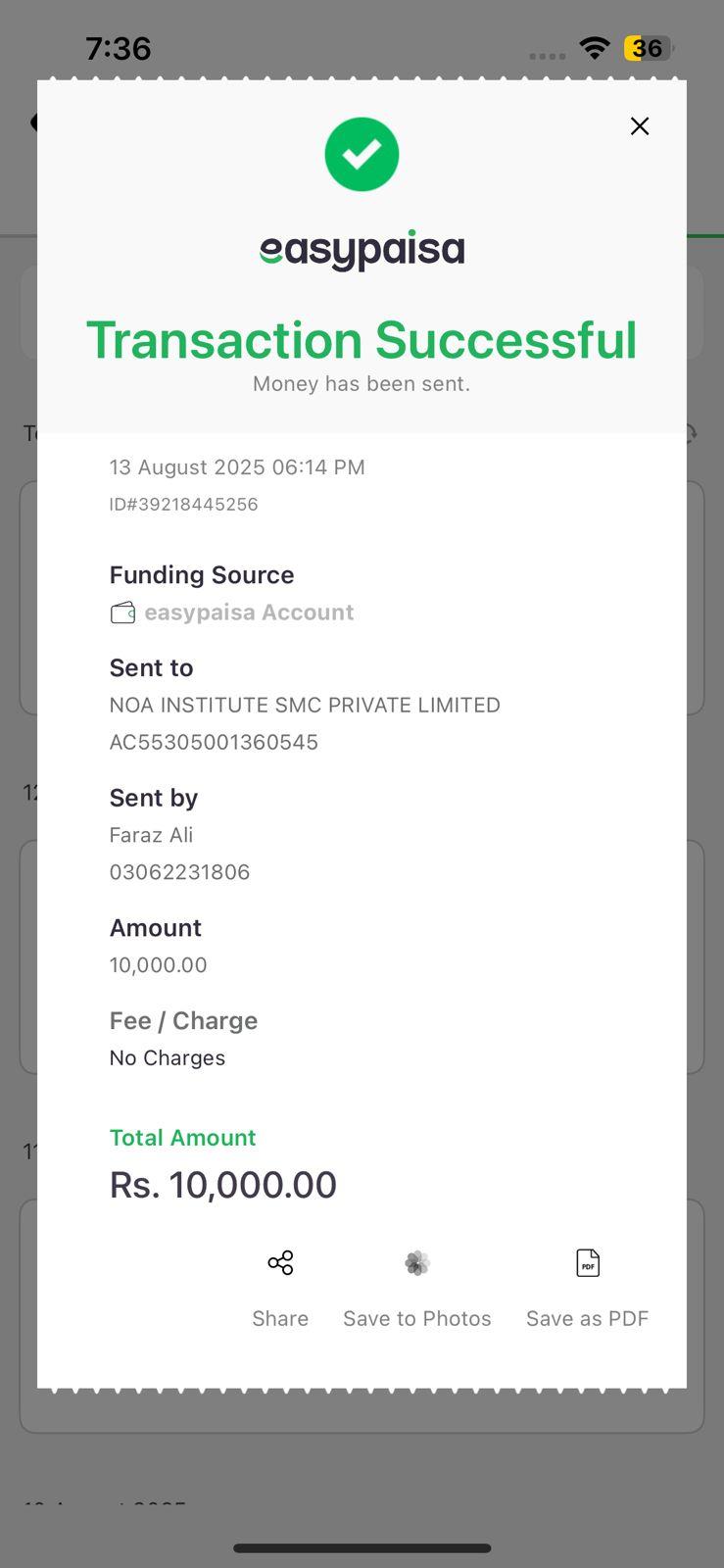
Task: Tap the Save as PDF icon
Action: pyautogui.click(x=588, y=1263)
